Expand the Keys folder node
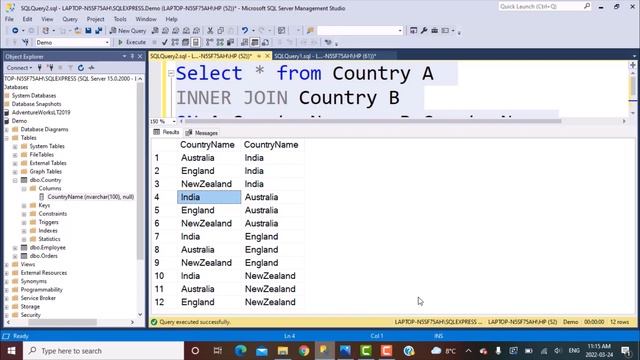The width and height of the screenshot is (640, 360). [24, 205]
